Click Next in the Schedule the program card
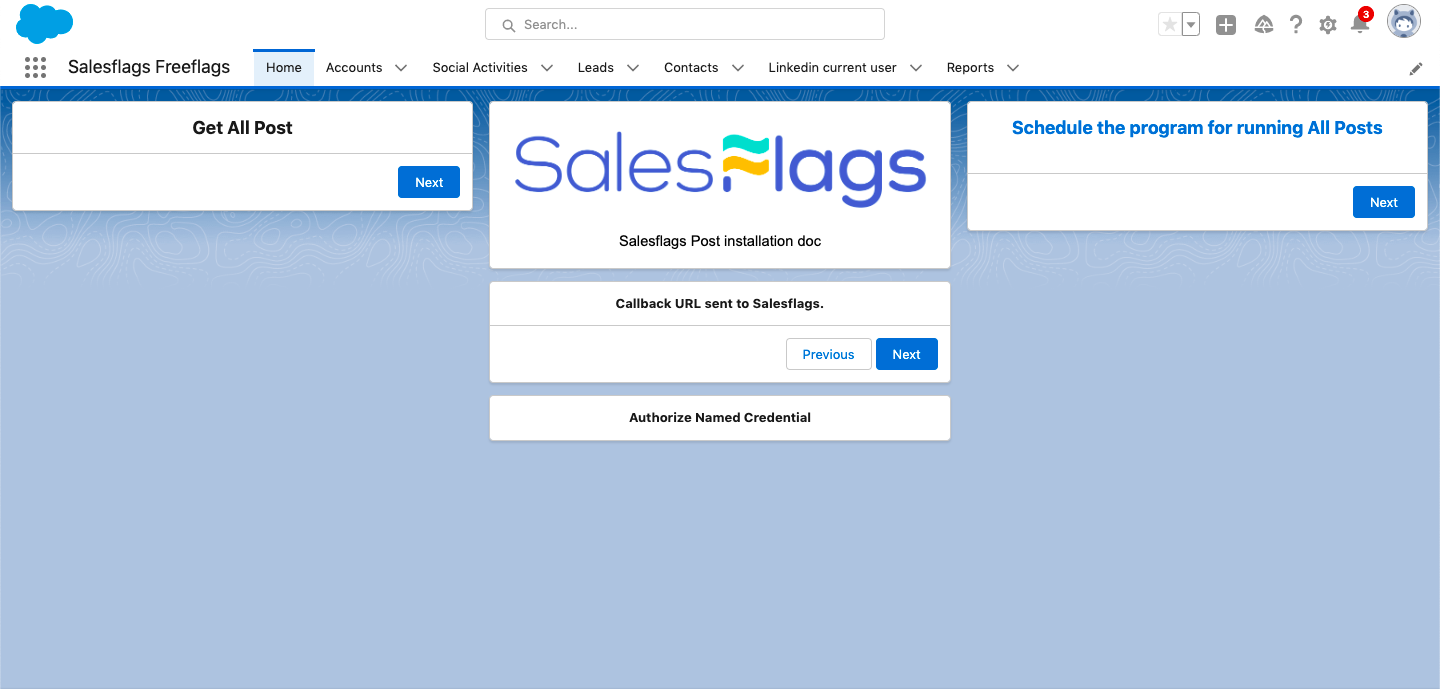This screenshot has width=1440, height=689. (1384, 202)
